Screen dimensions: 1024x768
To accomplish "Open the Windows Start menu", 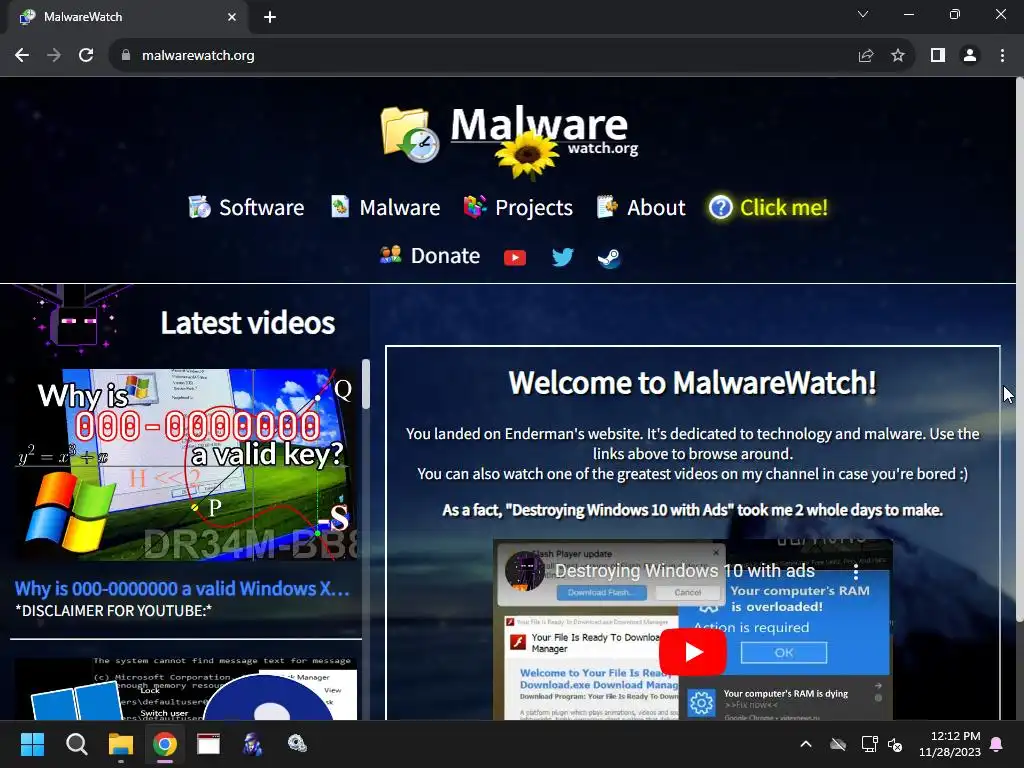I will pos(32,744).
